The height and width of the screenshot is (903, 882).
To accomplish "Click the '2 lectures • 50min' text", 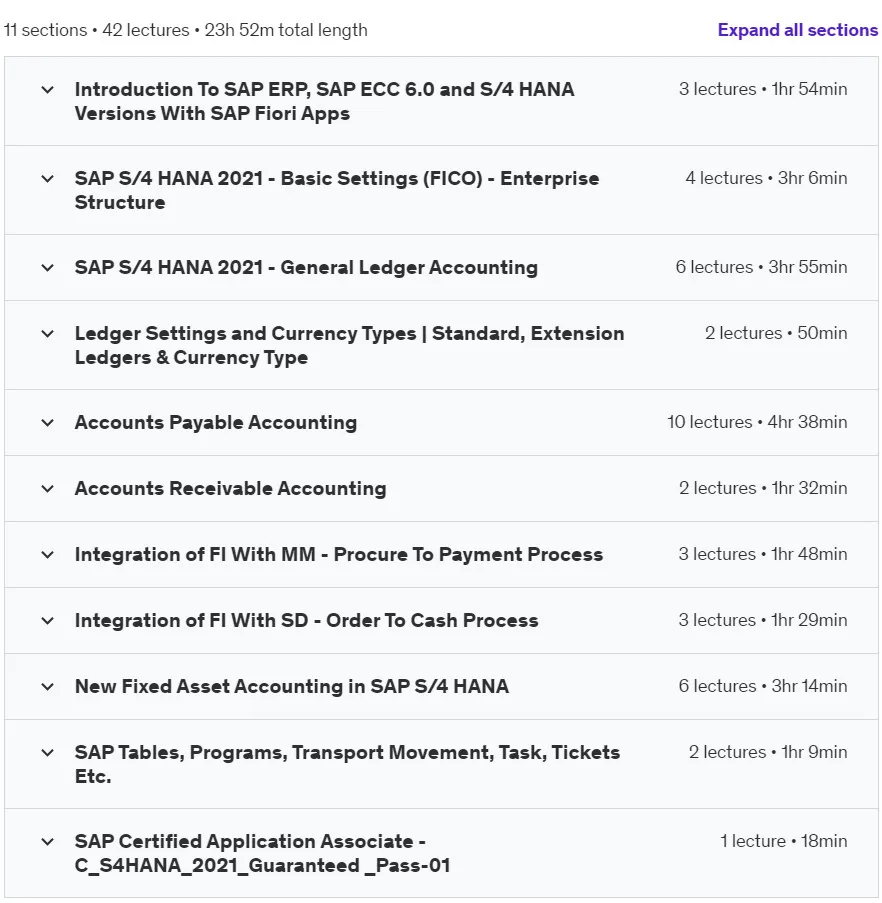I will coord(776,333).
